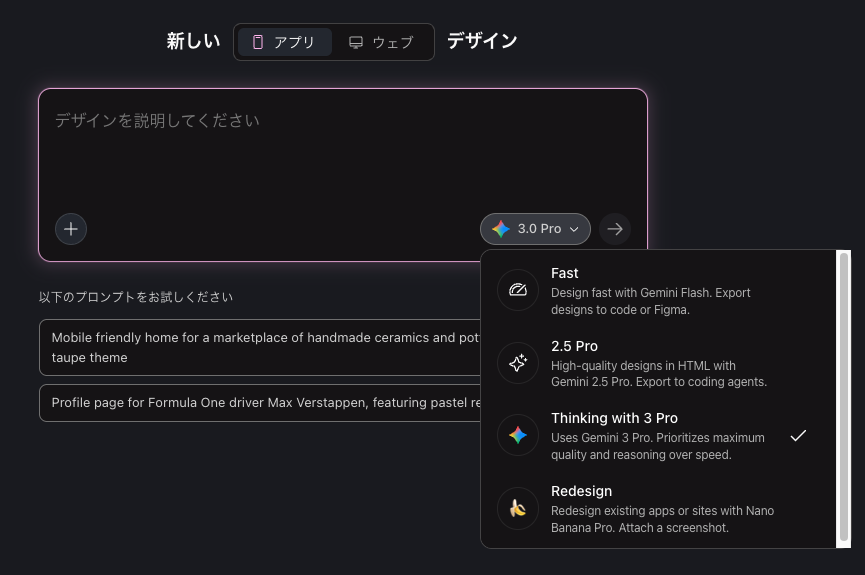Click the plus attach icon
This screenshot has height=575, width=865.
(x=71, y=229)
